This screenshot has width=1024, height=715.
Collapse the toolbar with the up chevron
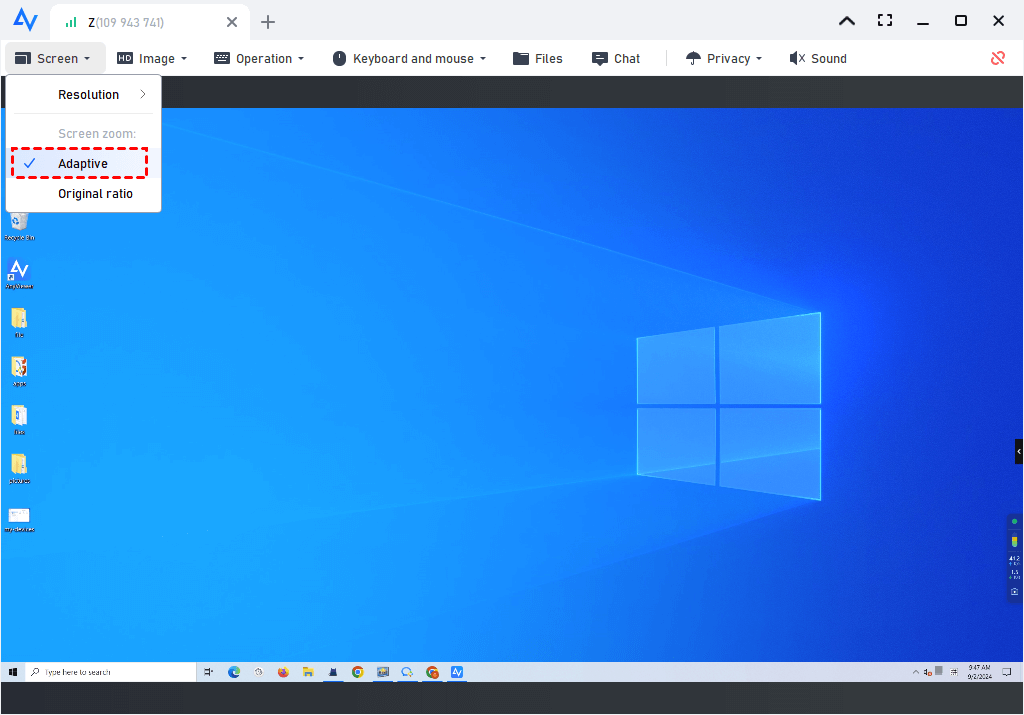click(x=846, y=21)
